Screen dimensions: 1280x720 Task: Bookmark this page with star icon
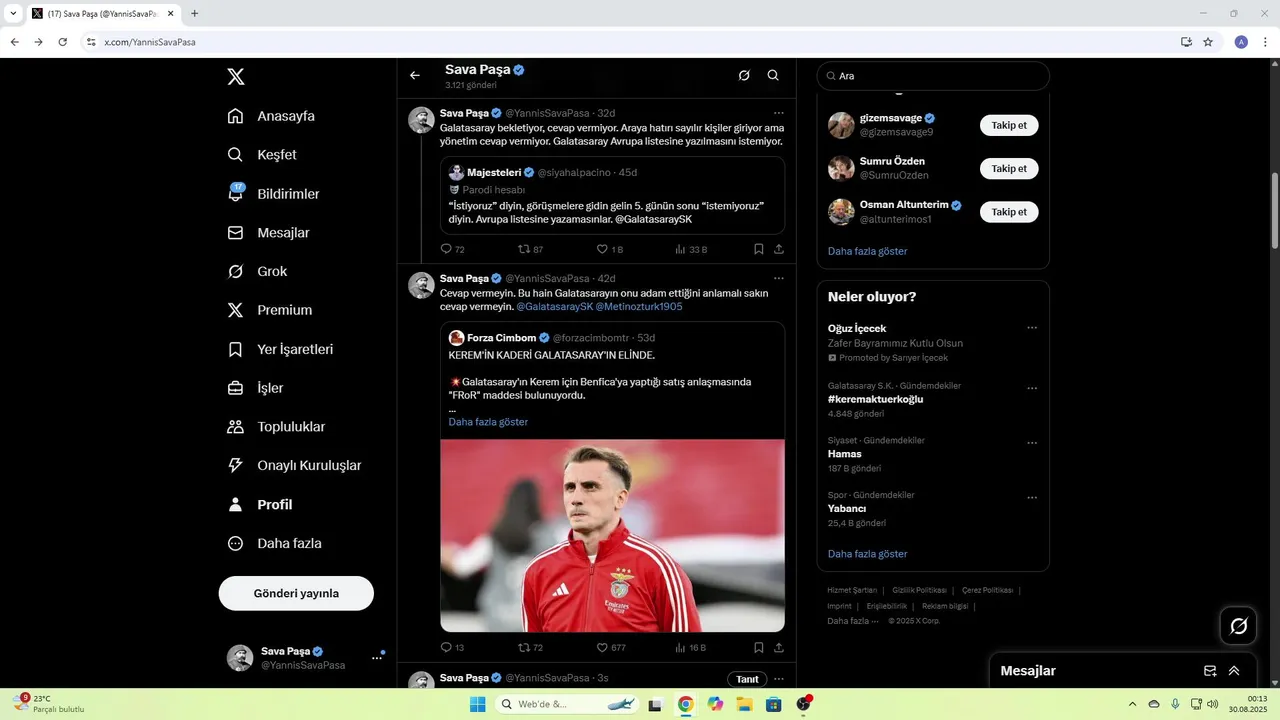point(1208,42)
